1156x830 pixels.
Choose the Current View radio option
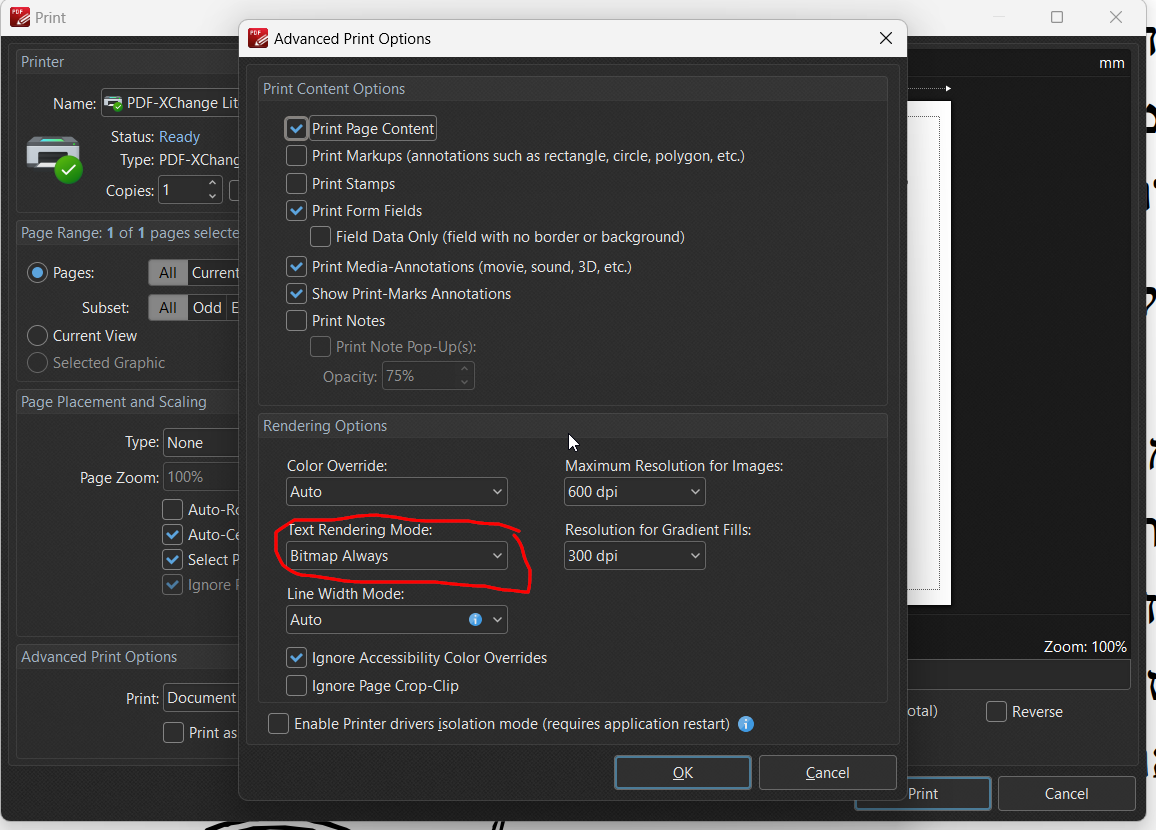(x=38, y=336)
